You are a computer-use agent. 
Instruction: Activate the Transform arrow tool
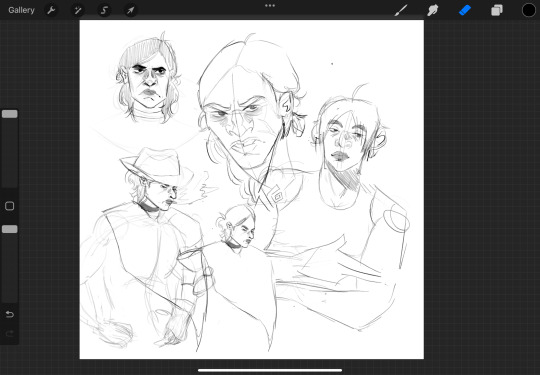coord(131,10)
